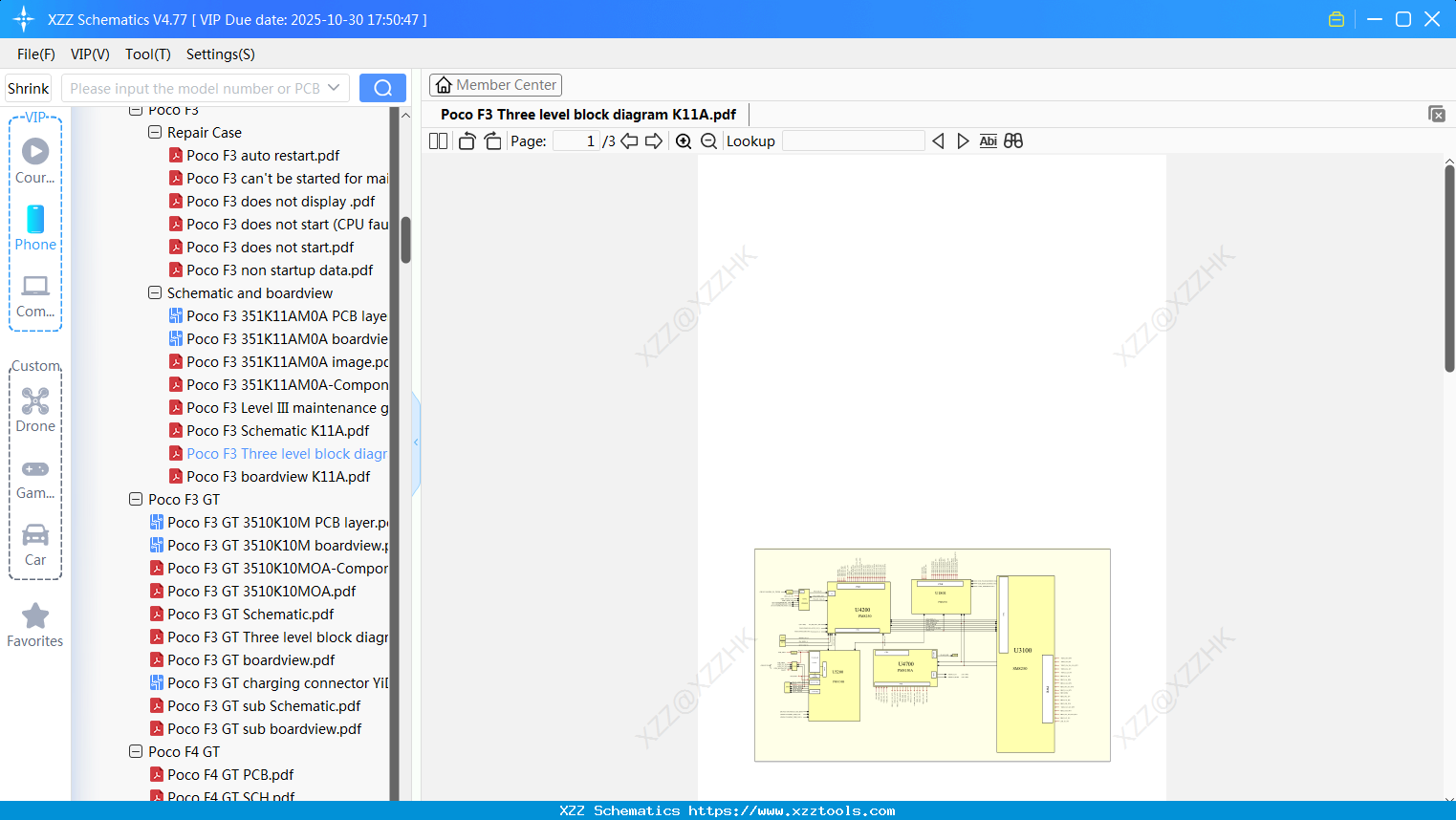Toggle case-sensitive lookup with the Abi icon

pos(988,140)
